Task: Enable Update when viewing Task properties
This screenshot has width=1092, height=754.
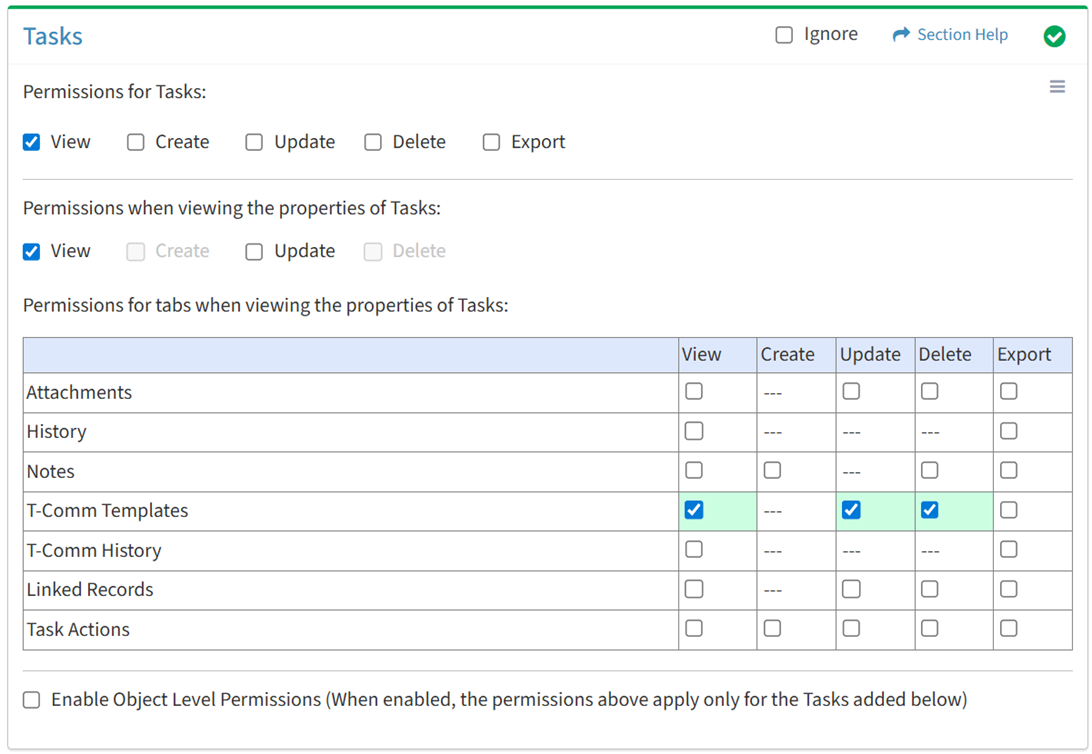Action: (254, 251)
